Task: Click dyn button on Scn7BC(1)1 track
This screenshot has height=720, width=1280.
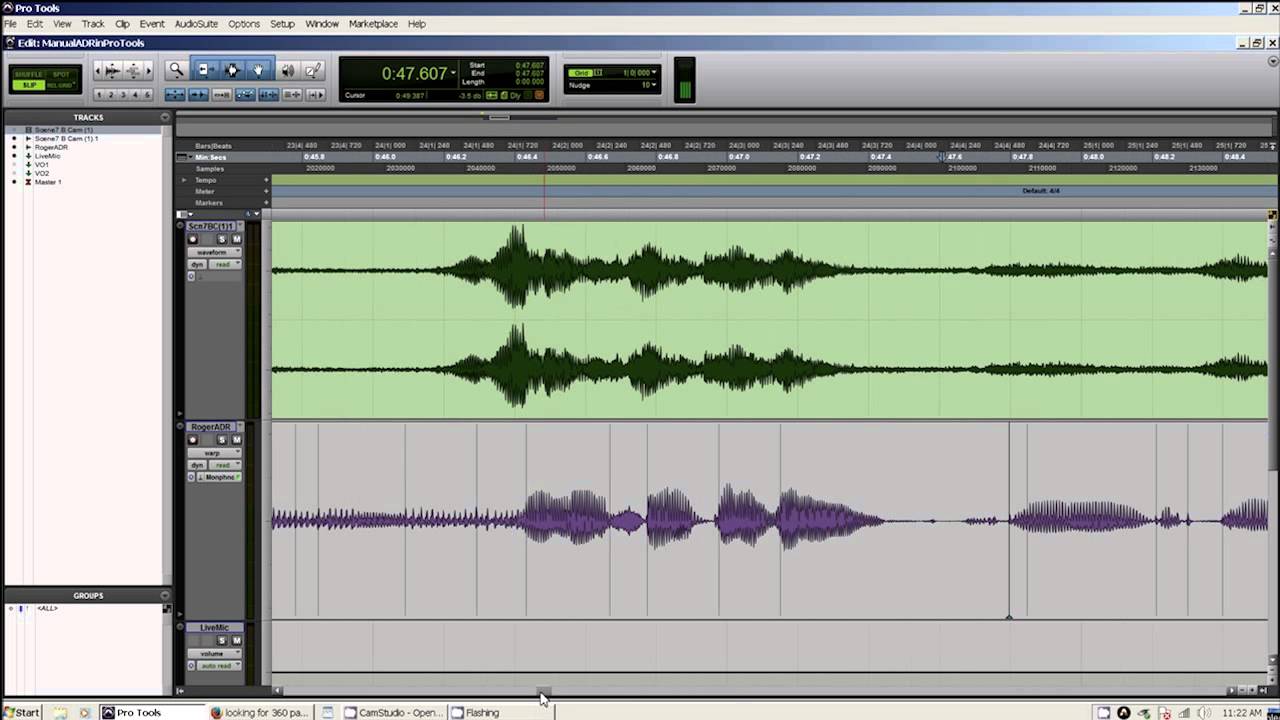Action: pos(197,264)
